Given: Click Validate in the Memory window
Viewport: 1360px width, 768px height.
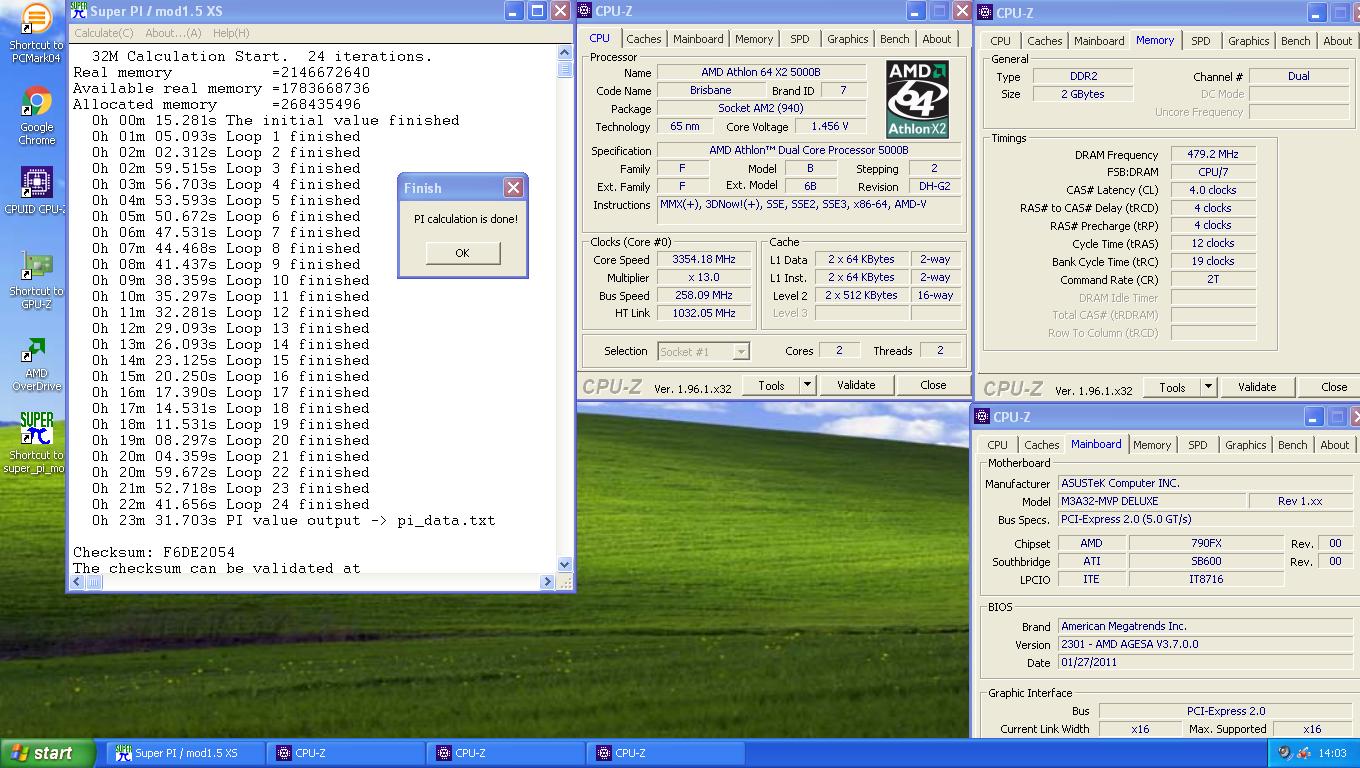Looking at the screenshot, I should pos(1257,387).
